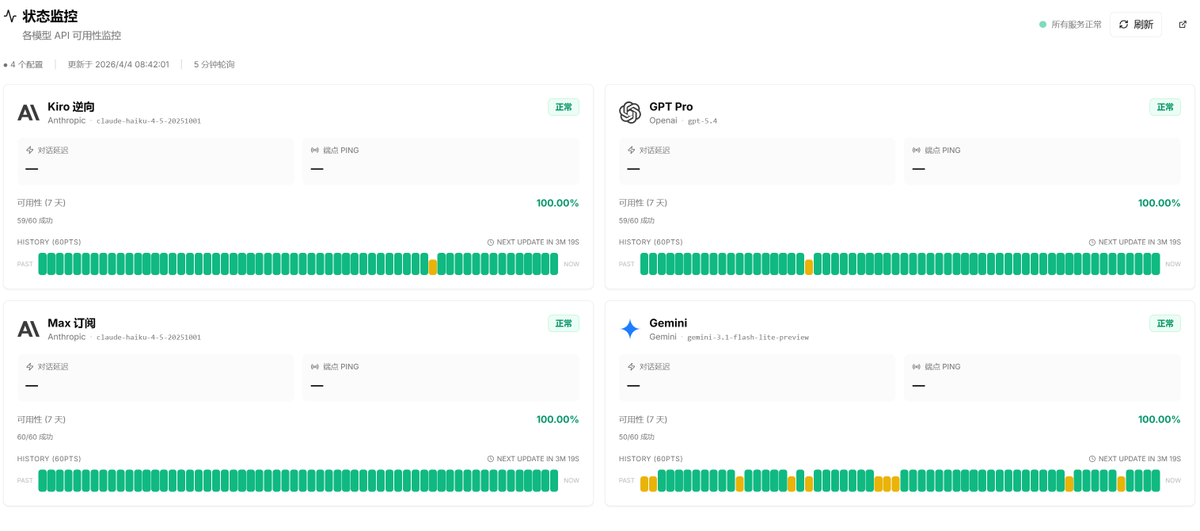Image resolution: width=1200 pixels, height=531 pixels.
Task: Click clock icon beside Kiro 逆向 next update
Action: point(491,242)
